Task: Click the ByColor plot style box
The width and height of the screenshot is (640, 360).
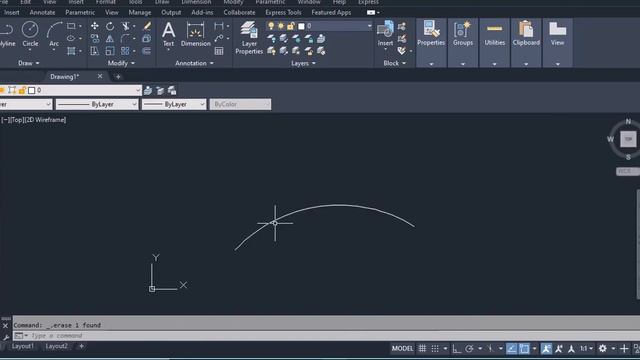Action: 240,104
